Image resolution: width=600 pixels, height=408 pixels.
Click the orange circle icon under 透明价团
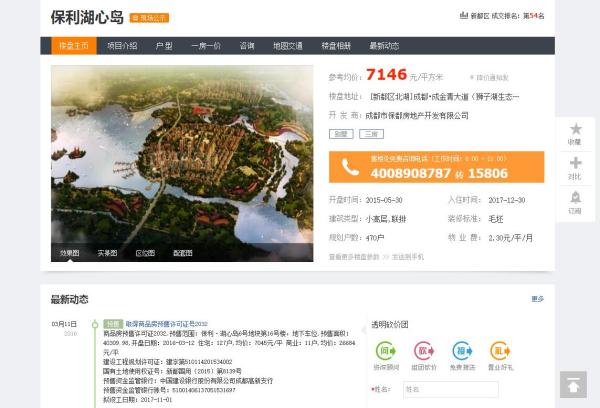click(x=499, y=350)
